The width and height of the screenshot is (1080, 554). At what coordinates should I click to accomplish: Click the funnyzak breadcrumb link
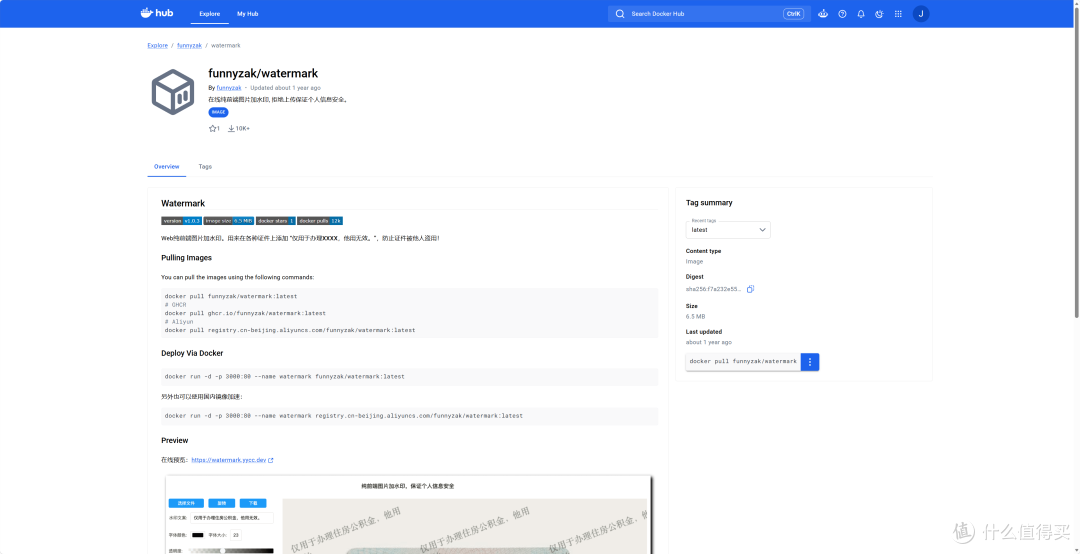189,45
